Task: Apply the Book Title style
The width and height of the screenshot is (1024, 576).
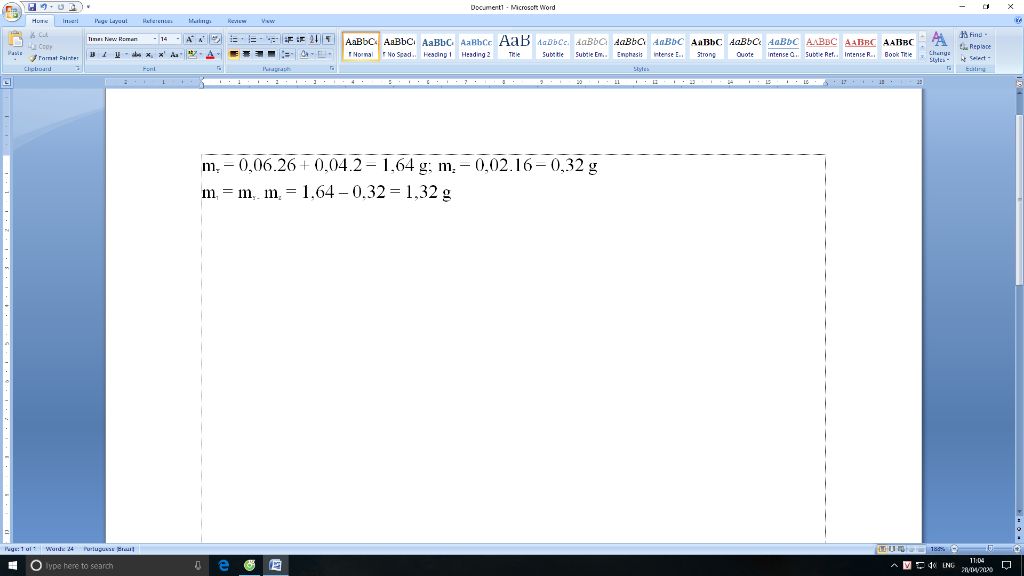Action: click(898, 47)
